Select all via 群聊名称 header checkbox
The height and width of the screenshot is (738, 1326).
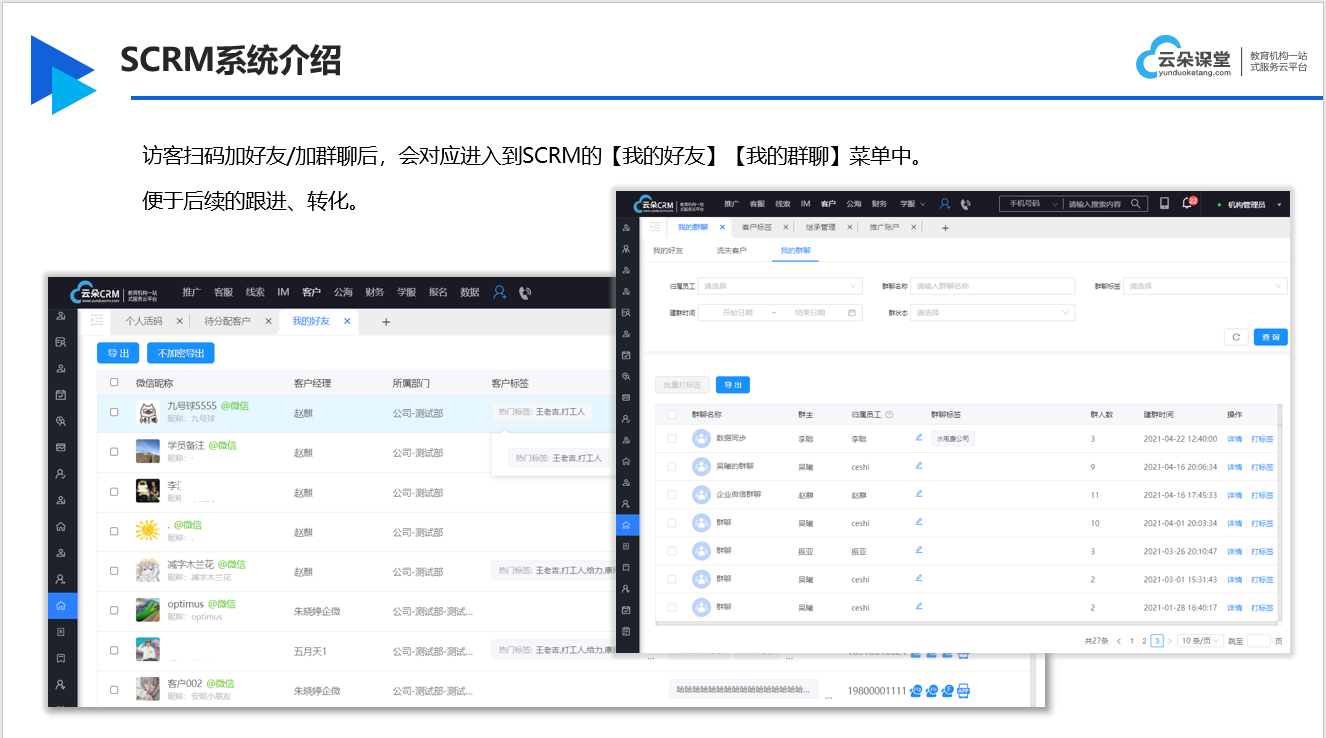[x=672, y=414]
